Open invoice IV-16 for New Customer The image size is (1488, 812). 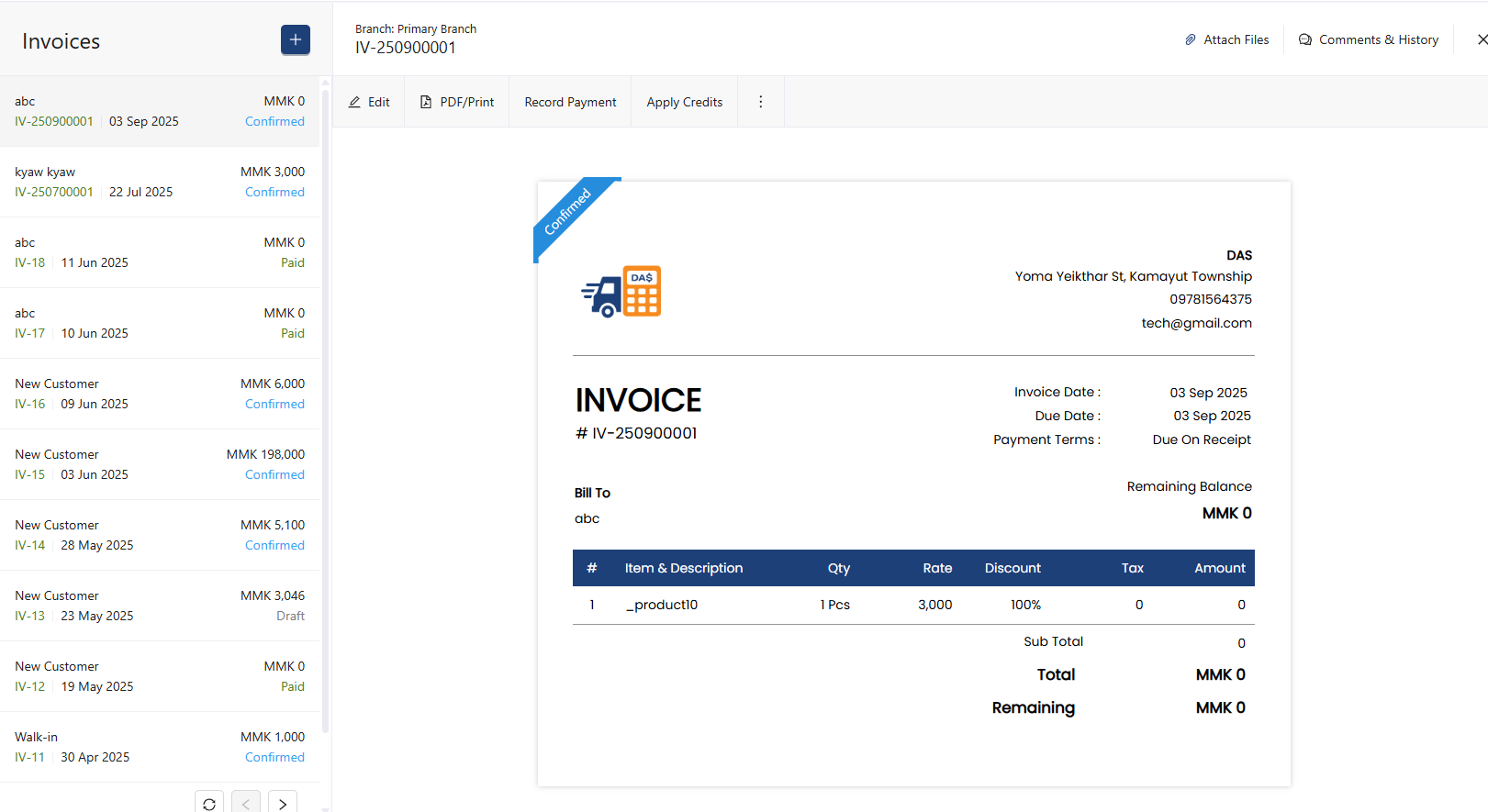point(160,394)
